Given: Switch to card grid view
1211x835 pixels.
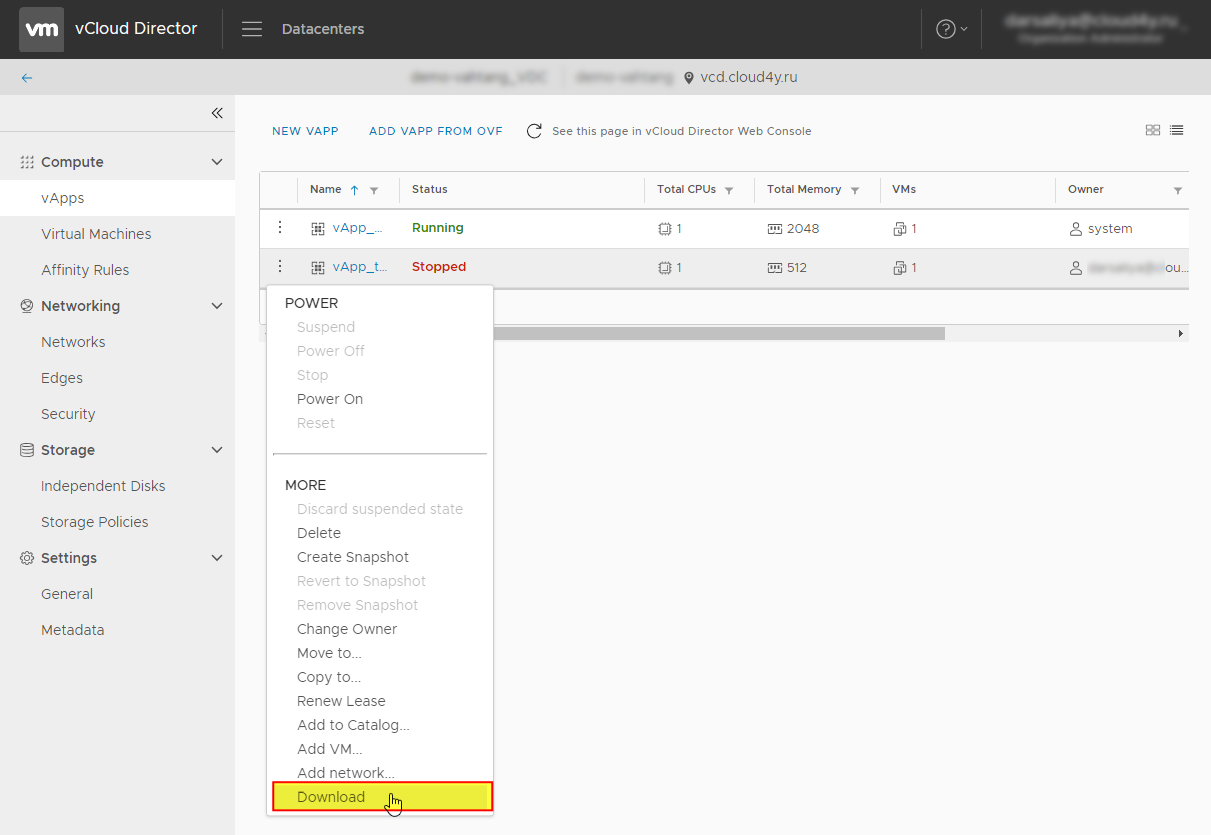Looking at the screenshot, I should [x=1153, y=130].
